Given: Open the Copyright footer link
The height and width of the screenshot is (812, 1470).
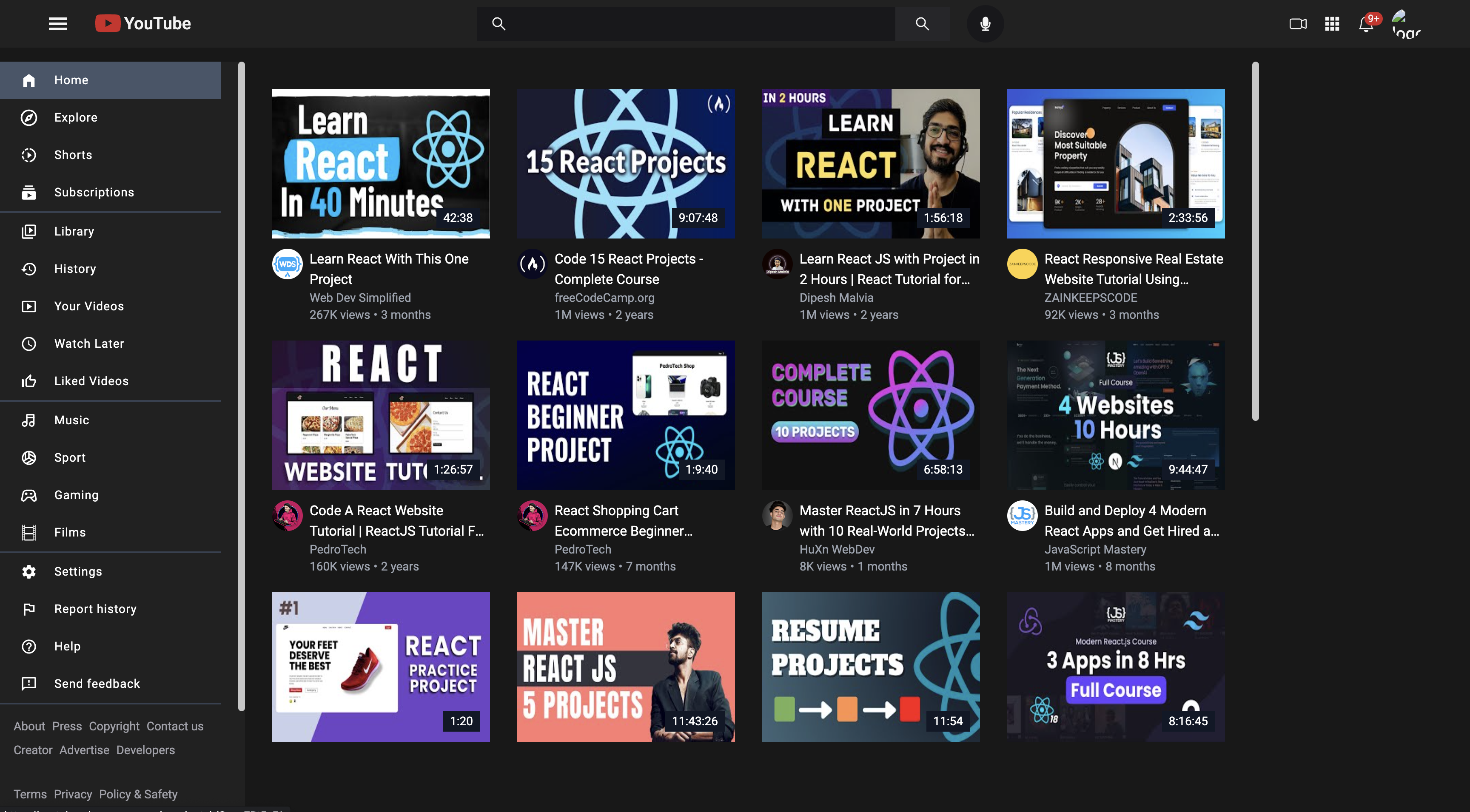Looking at the screenshot, I should click(114, 727).
